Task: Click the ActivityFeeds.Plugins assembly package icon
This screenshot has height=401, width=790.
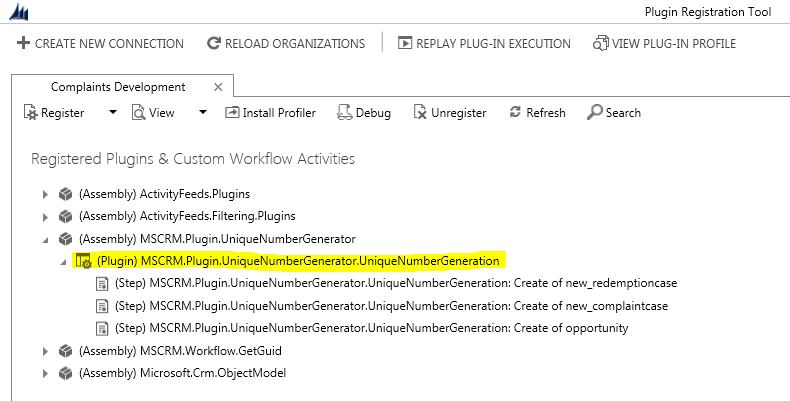Action: (x=65, y=194)
